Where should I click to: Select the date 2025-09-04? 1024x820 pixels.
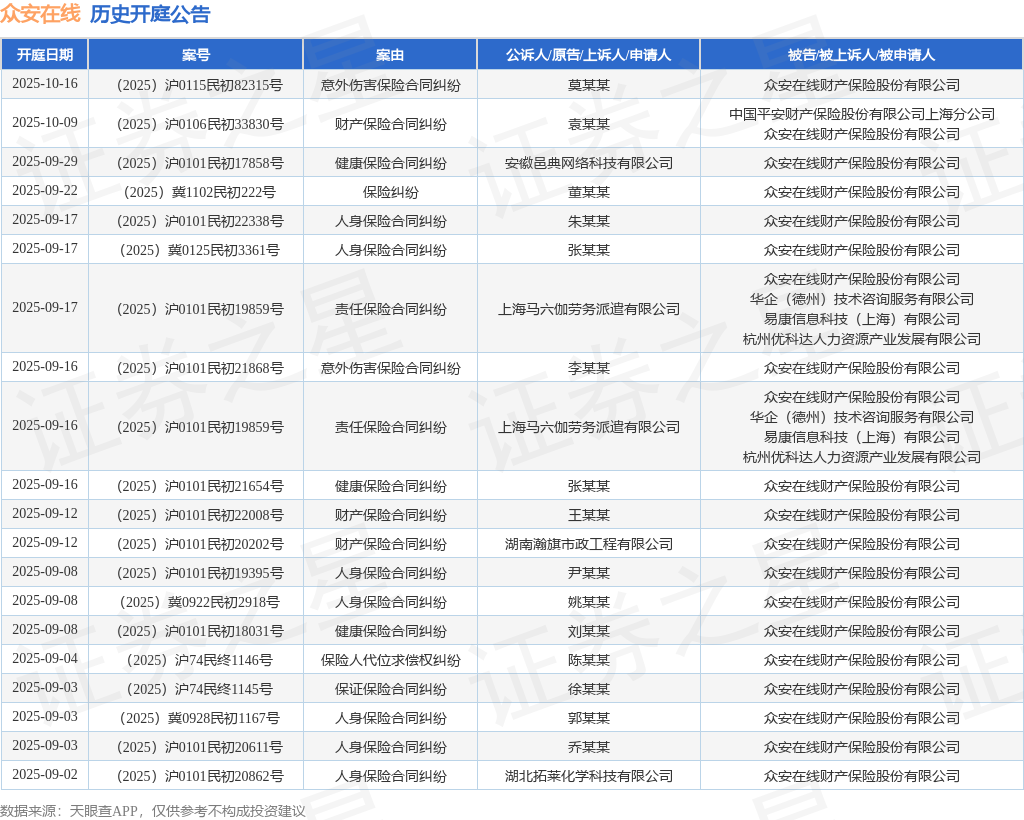(44, 659)
